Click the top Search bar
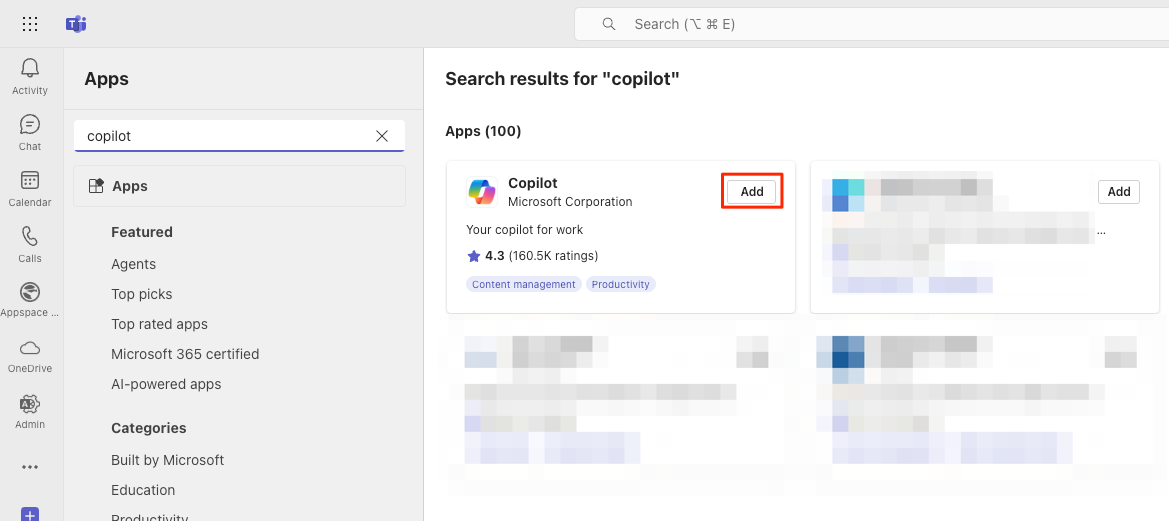The width and height of the screenshot is (1169, 521). pos(871,24)
